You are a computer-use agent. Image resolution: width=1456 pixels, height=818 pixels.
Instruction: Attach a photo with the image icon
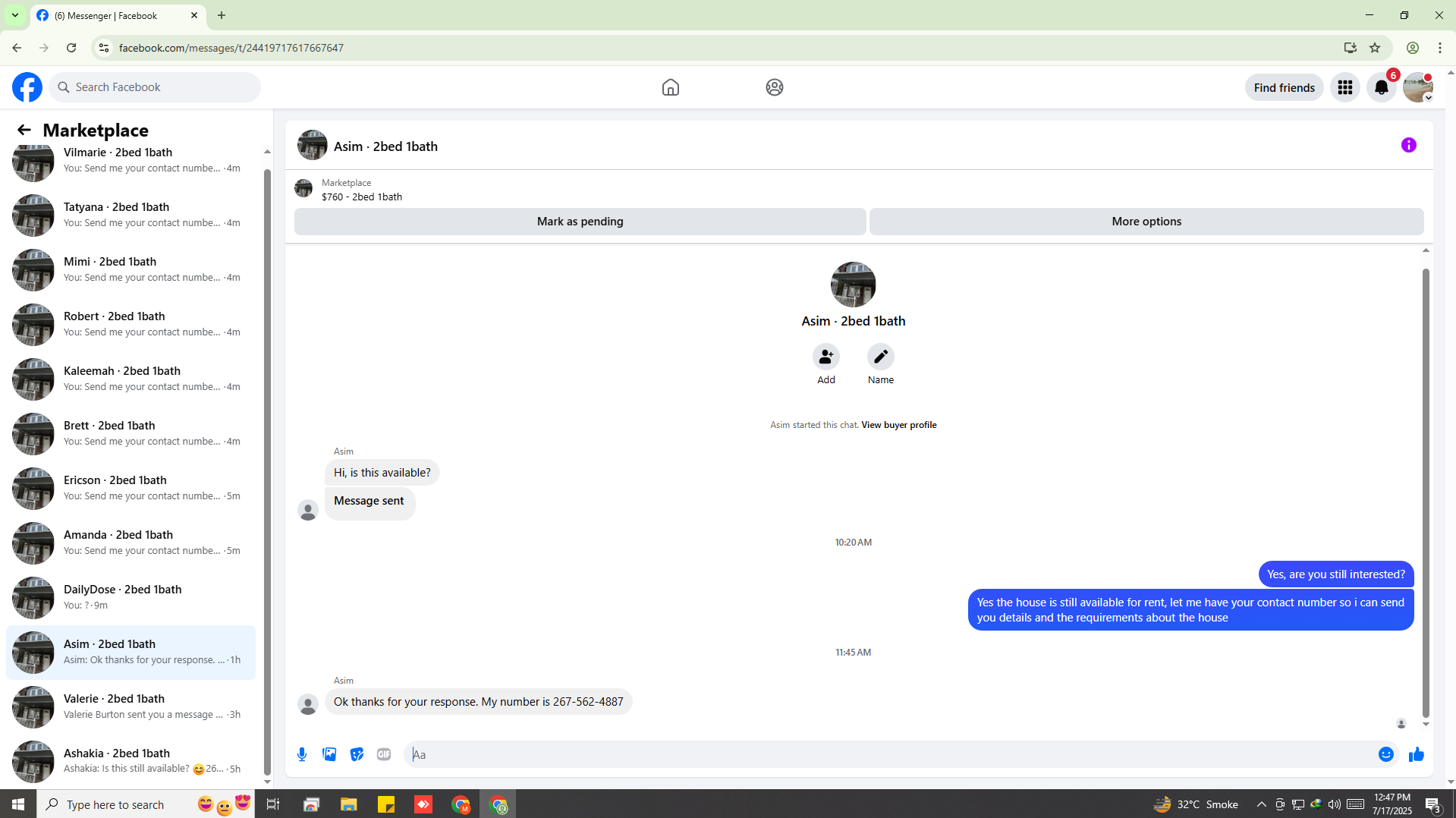click(329, 754)
